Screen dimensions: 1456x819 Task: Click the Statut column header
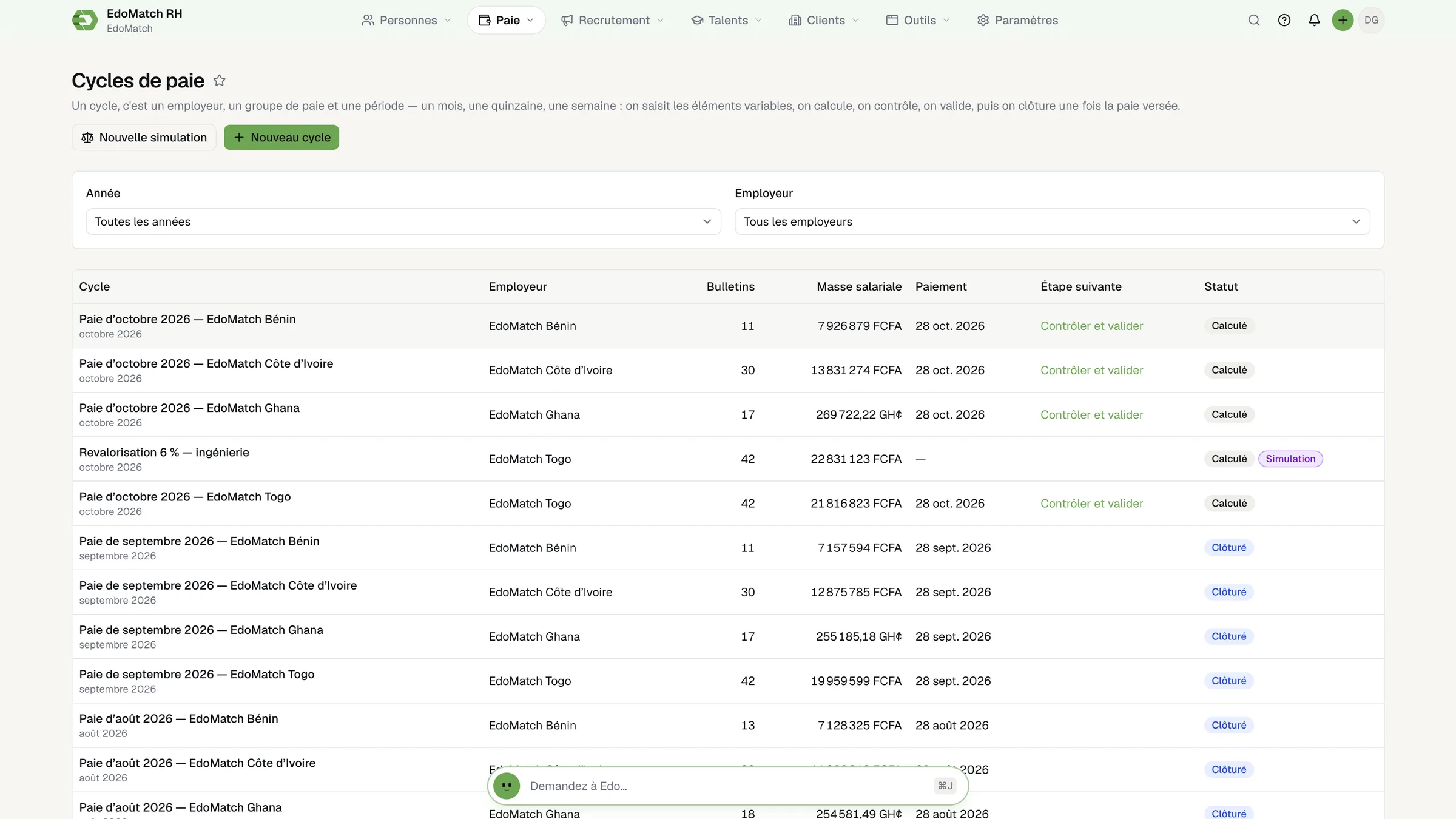point(1221,286)
